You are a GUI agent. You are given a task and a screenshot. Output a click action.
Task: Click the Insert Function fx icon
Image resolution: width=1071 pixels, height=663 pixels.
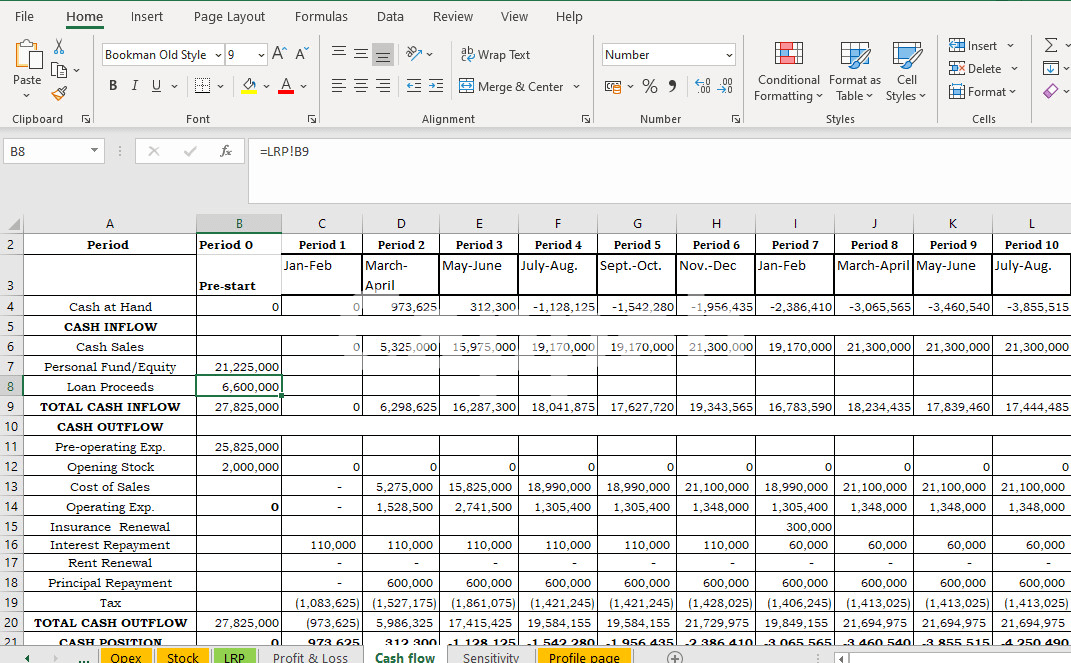(x=226, y=151)
